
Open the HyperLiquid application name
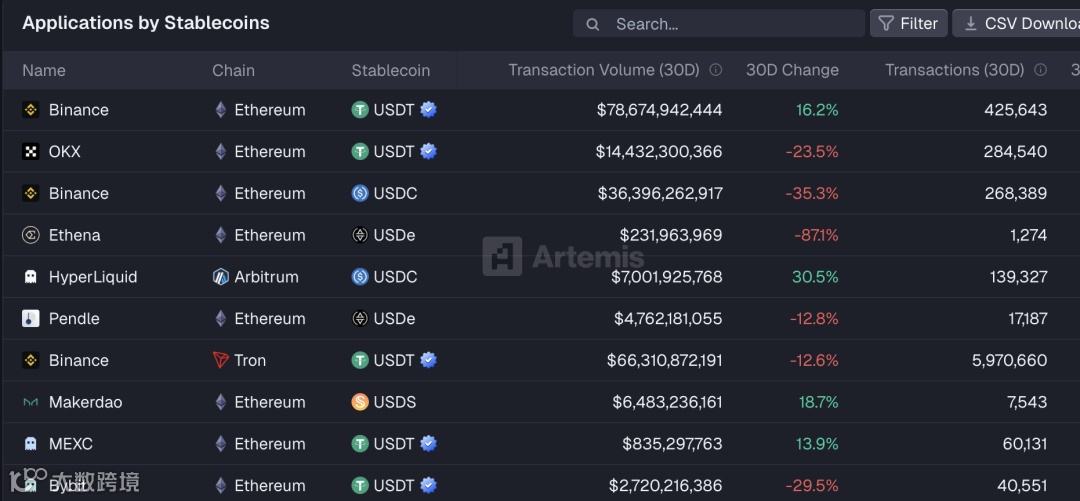tap(93, 277)
